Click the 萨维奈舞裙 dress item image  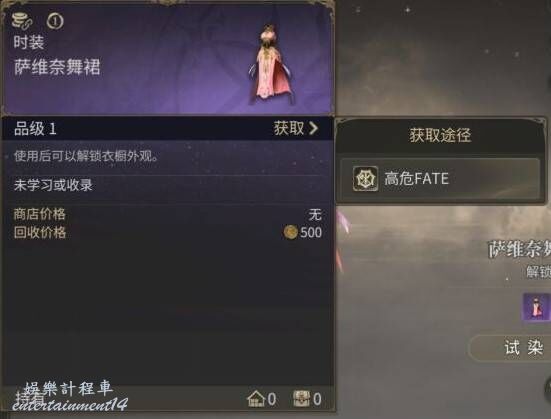(x=270, y=64)
